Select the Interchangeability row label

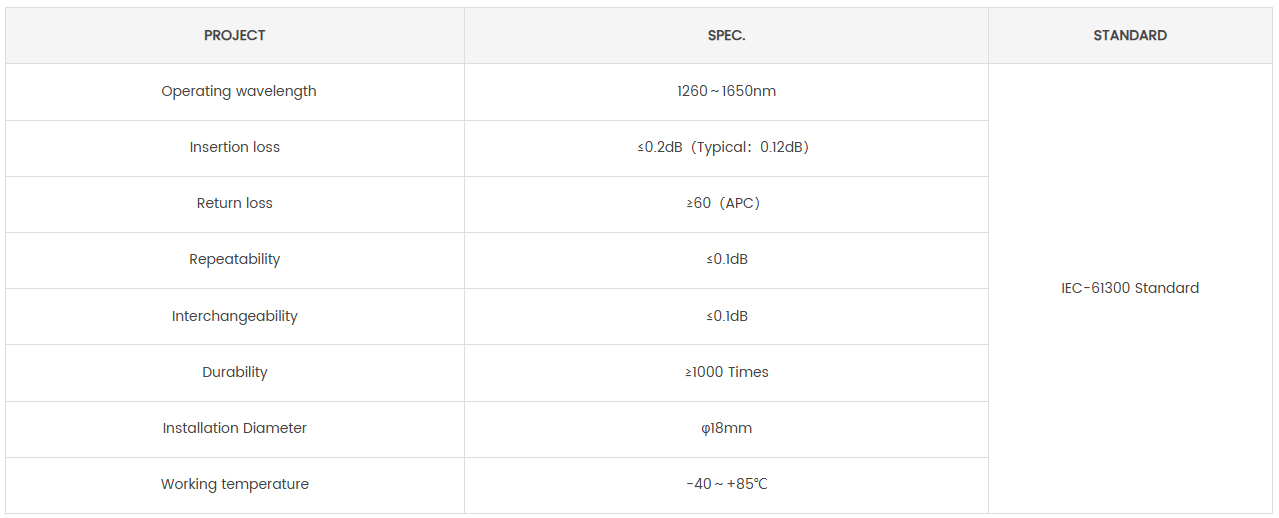pyautogui.click(x=235, y=316)
